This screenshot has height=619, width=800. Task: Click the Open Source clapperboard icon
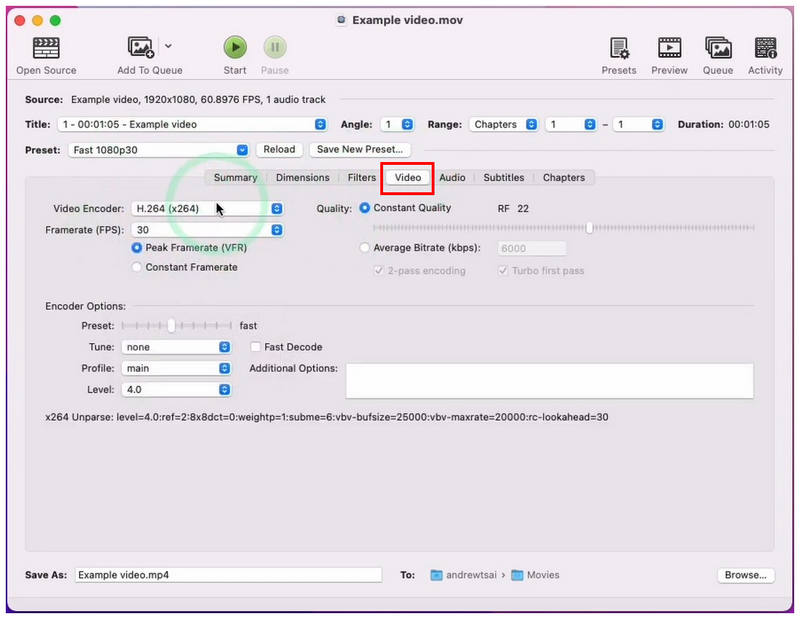46,48
